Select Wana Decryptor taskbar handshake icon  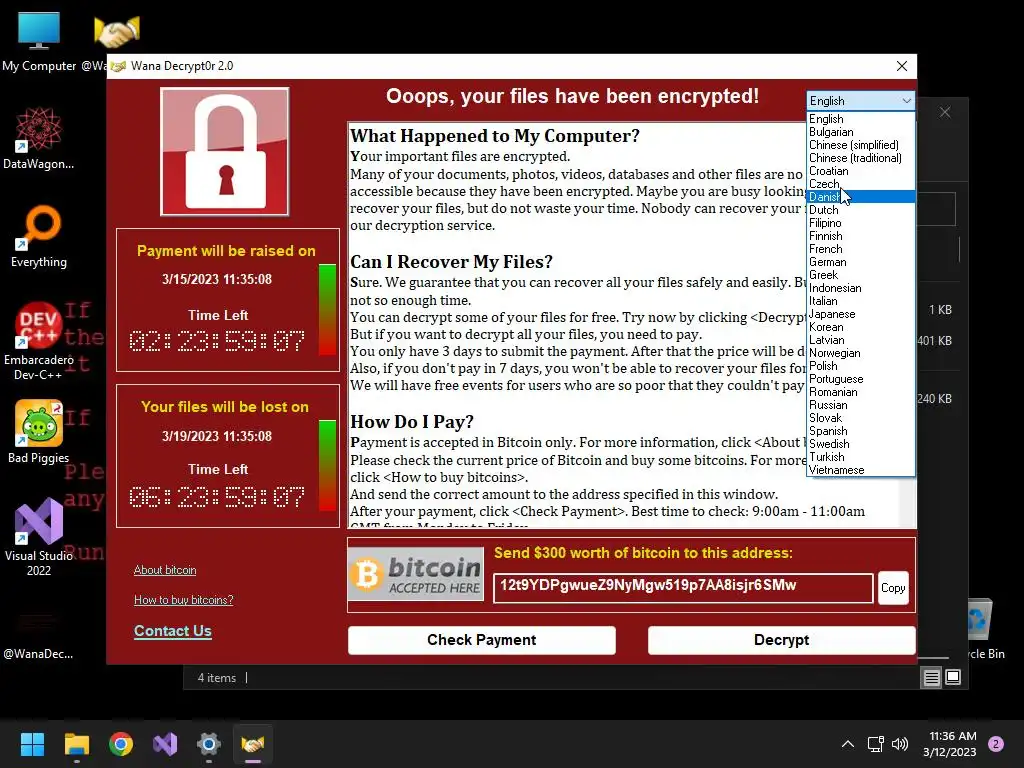pos(253,744)
